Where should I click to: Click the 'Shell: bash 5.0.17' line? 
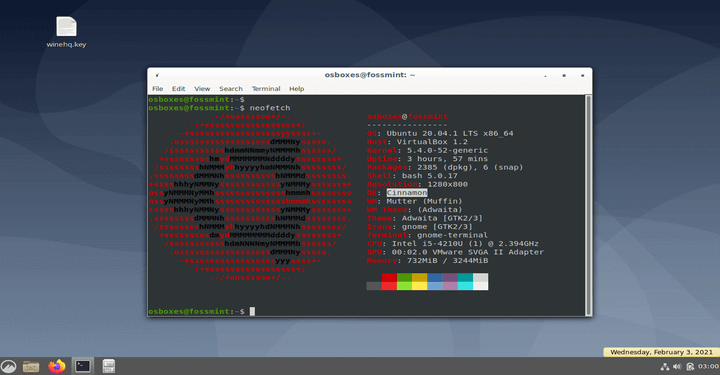point(412,176)
